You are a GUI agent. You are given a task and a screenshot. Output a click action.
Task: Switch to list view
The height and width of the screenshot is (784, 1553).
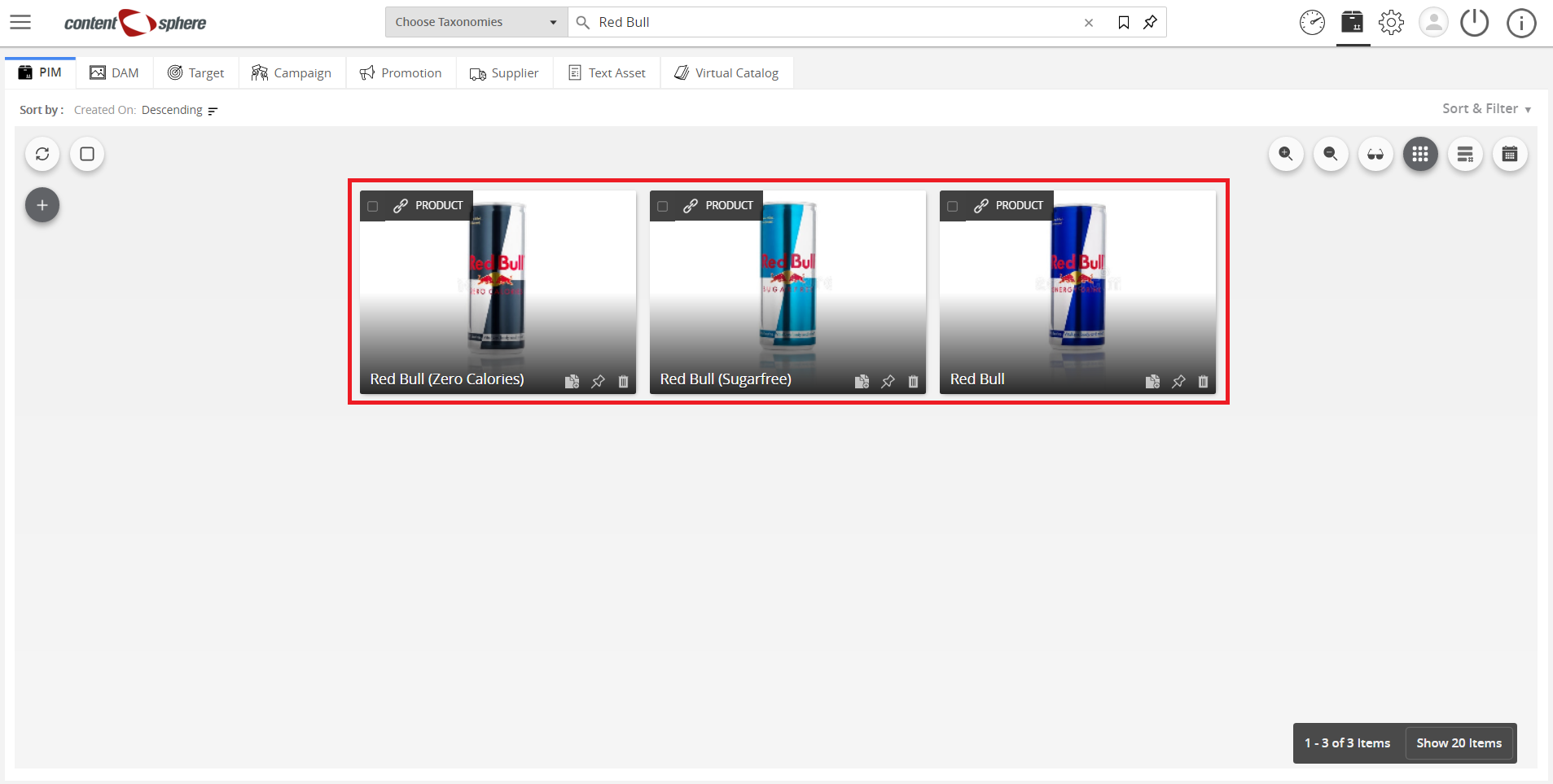[x=1465, y=154]
